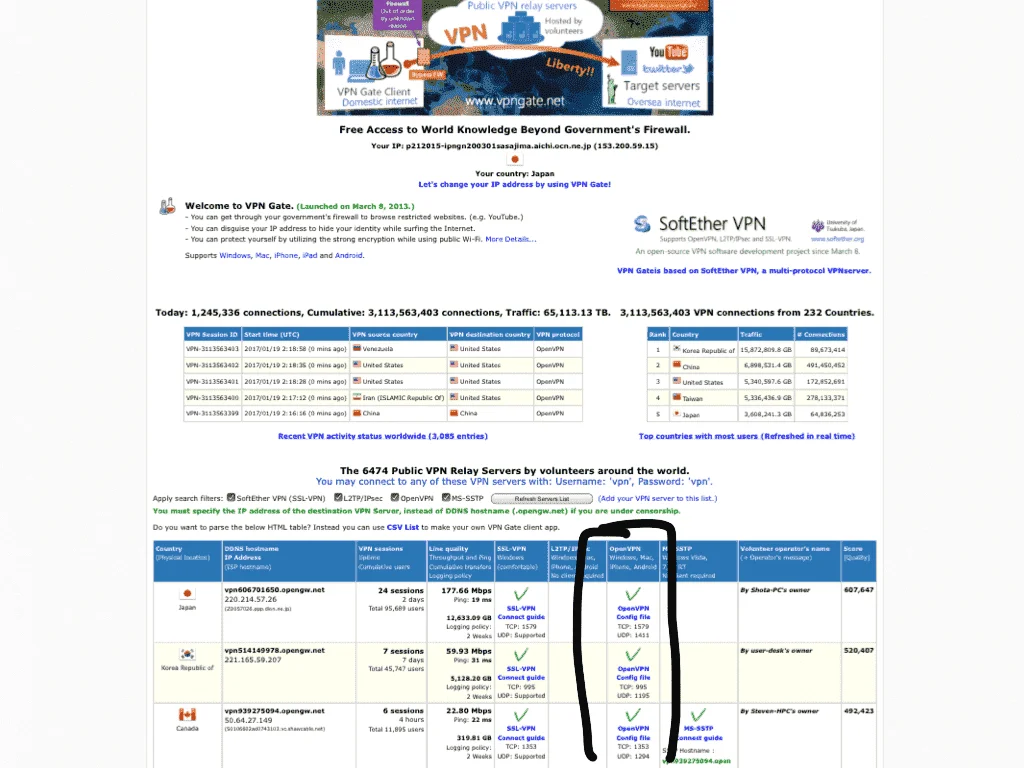Click the Venezuela flag in the session table
The image size is (1024, 768).
[x=357, y=348]
